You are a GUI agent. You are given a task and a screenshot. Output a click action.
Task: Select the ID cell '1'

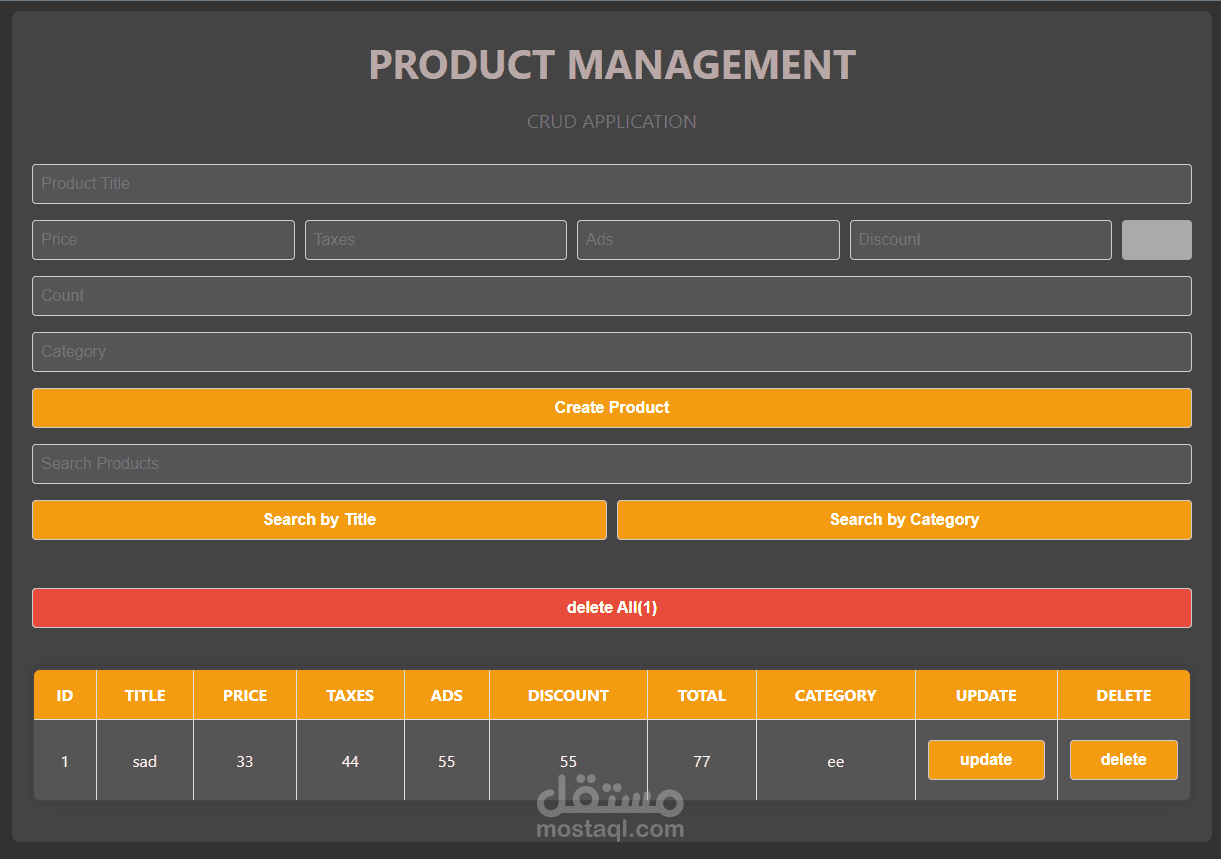click(65, 761)
